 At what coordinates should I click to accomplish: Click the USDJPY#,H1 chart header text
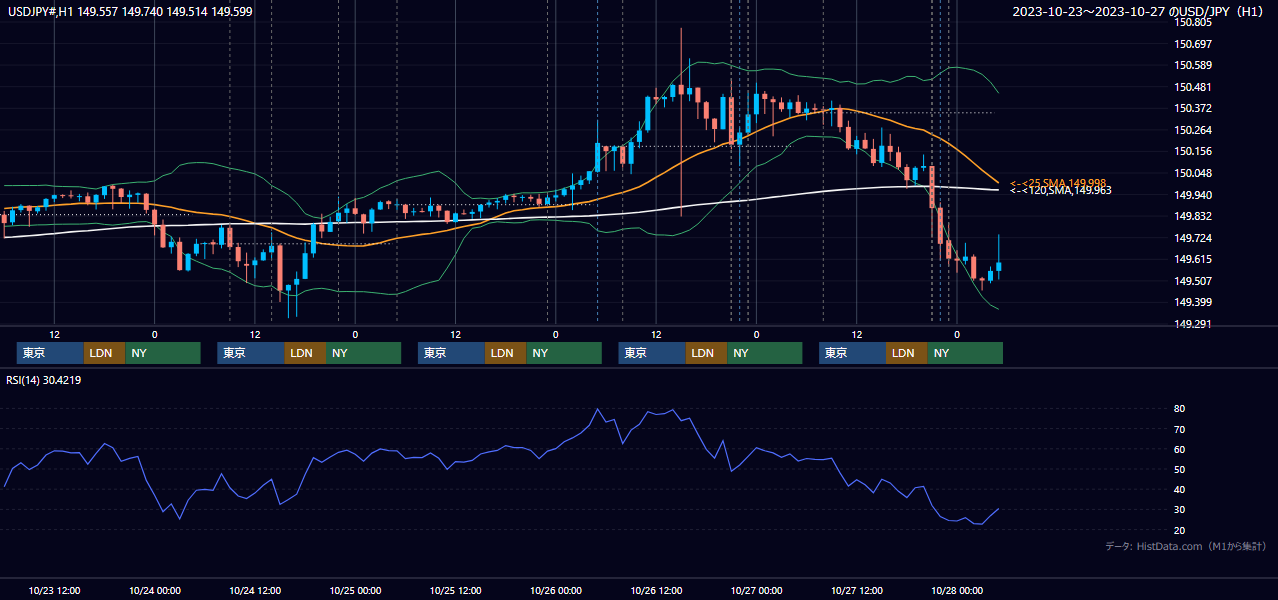128,11
